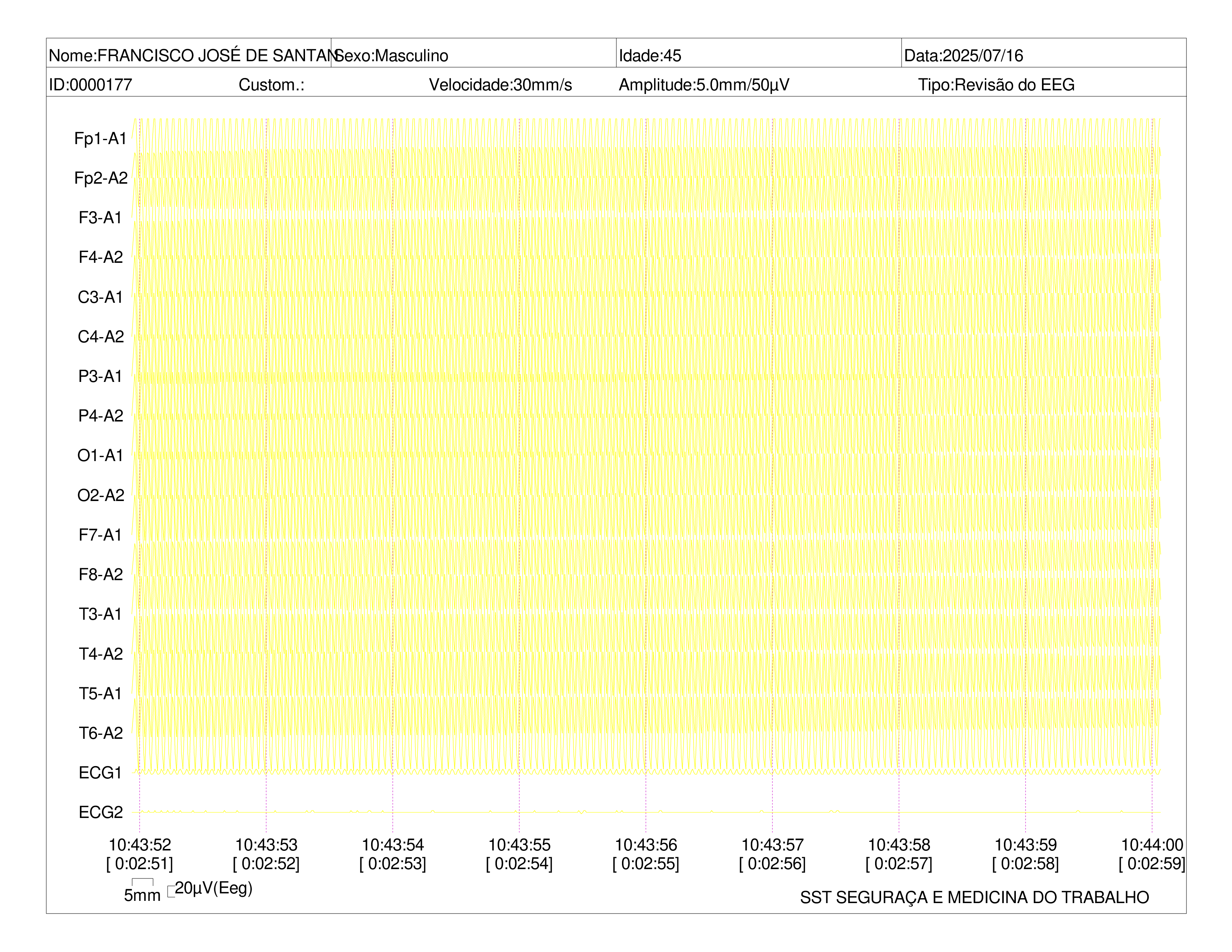Select 'Velocidade:30mm/s' speed text
Image resolution: width=1232 pixels, height=952 pixels.
[x=500, y=85]
